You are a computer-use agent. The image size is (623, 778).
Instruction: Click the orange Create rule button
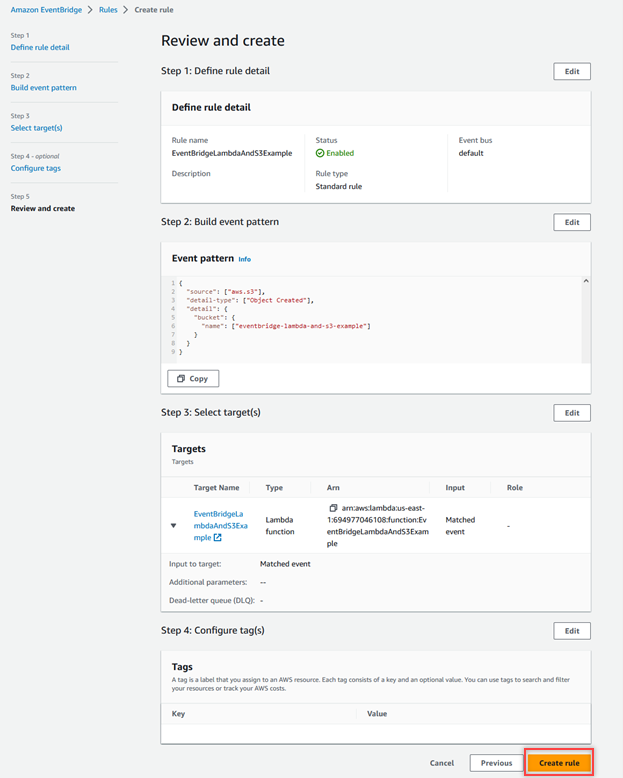tap(559, 763)
